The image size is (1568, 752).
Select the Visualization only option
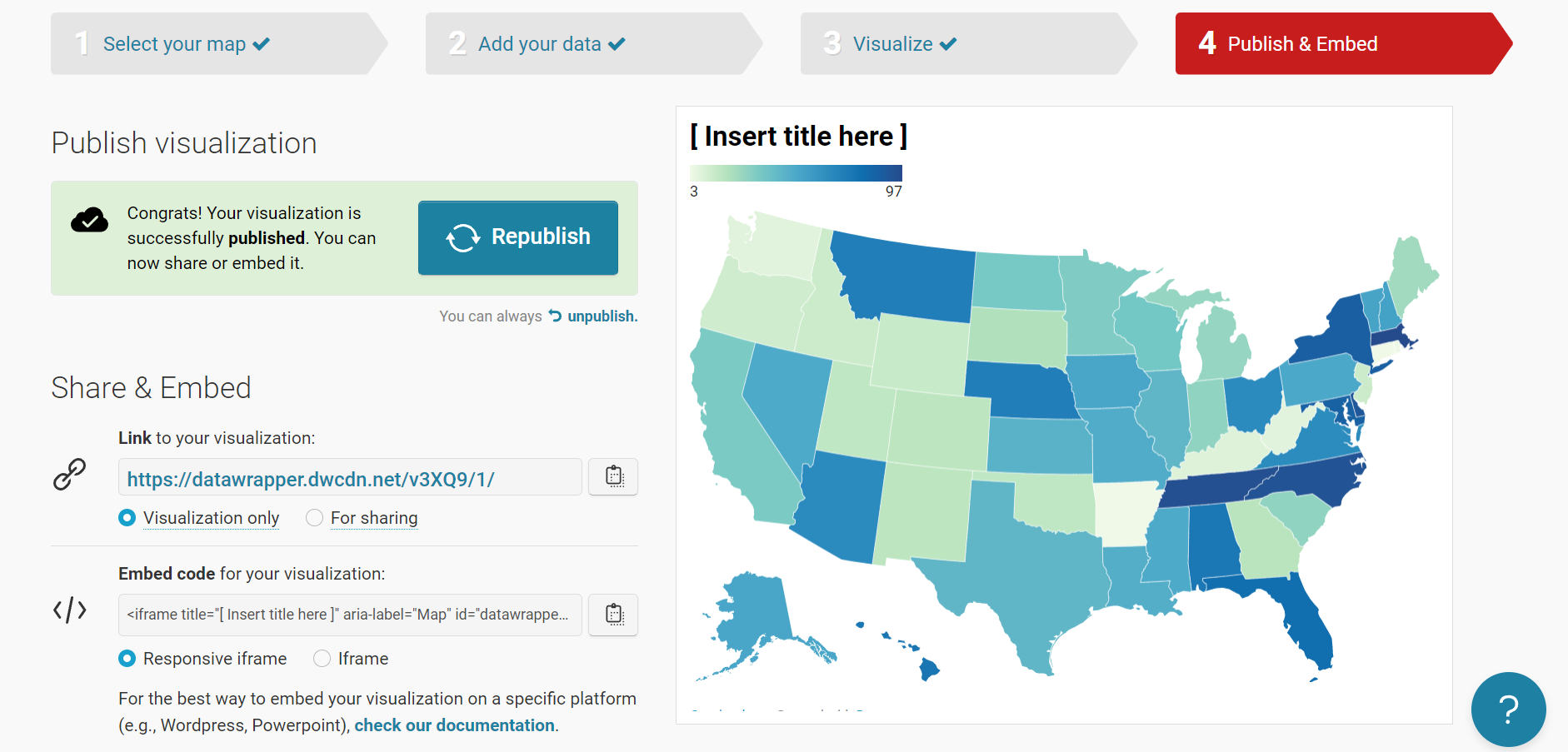pyautogui.click(x=127, y=518)
